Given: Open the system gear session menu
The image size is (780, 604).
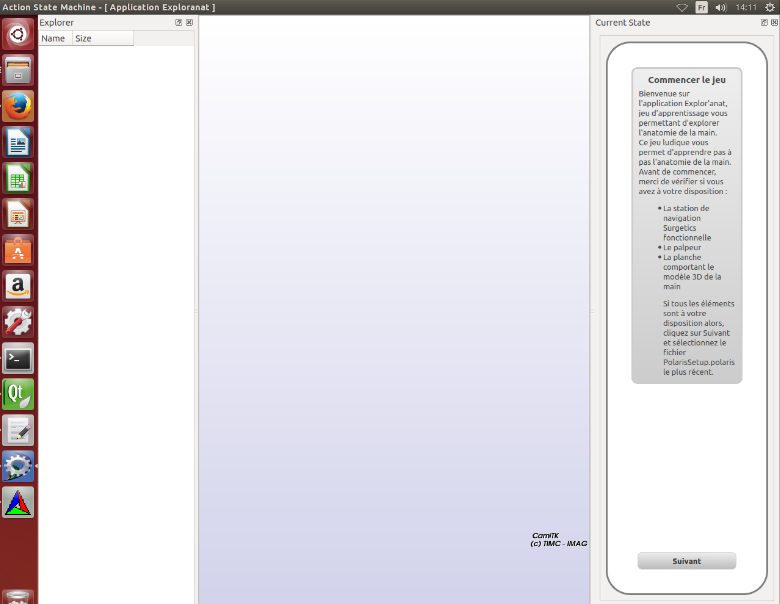Looking at the screenshot, I should [x=770, y=7].
